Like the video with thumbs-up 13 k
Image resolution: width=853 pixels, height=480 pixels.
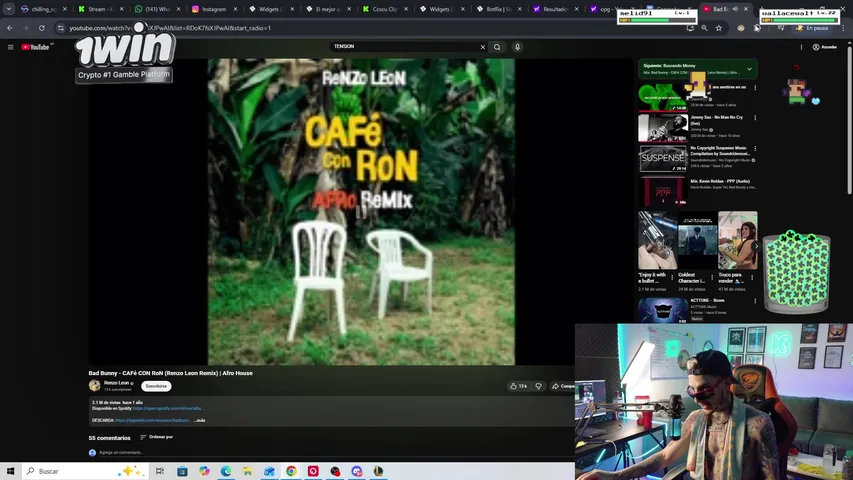[x=518, y=386]
